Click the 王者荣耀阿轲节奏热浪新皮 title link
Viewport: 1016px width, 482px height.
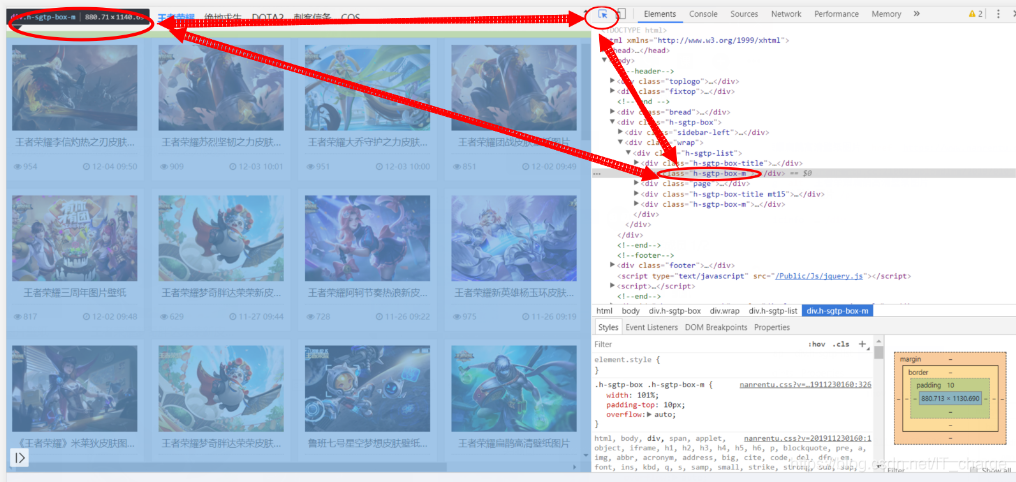pos(367,293)
